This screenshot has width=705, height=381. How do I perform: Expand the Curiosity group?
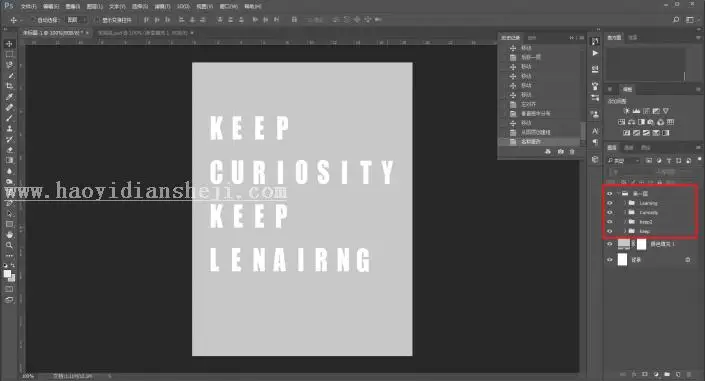click(625, 212)
